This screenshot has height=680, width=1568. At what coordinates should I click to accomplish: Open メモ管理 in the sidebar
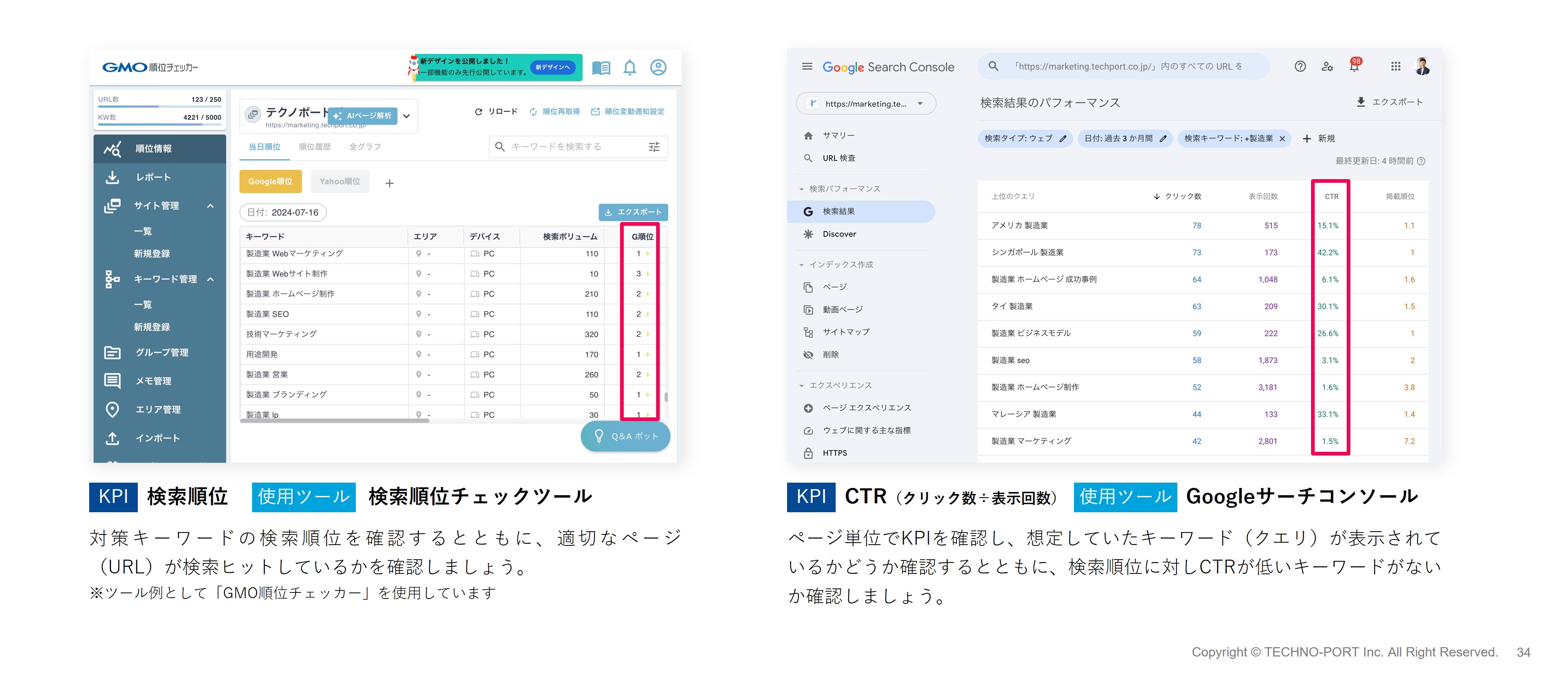(x=160, y=381)
